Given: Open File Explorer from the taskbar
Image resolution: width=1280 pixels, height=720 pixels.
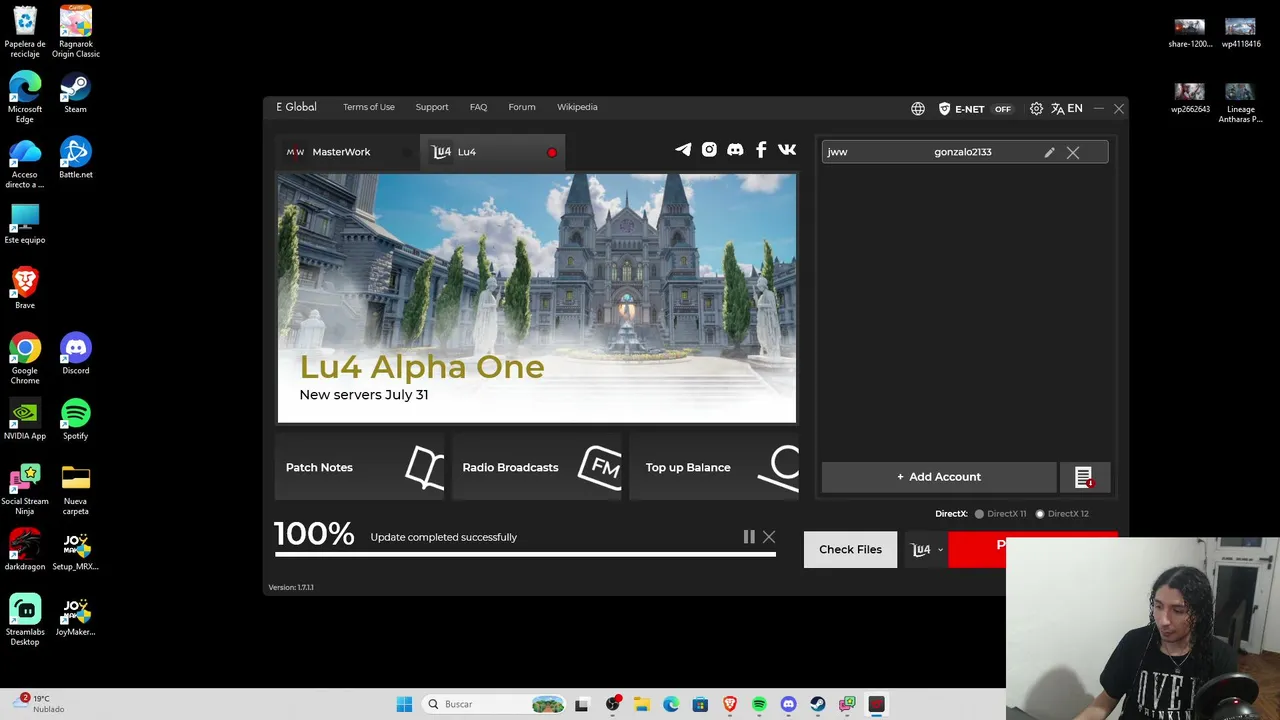Looking at the screenshot, I should click(x=642, y=704).
